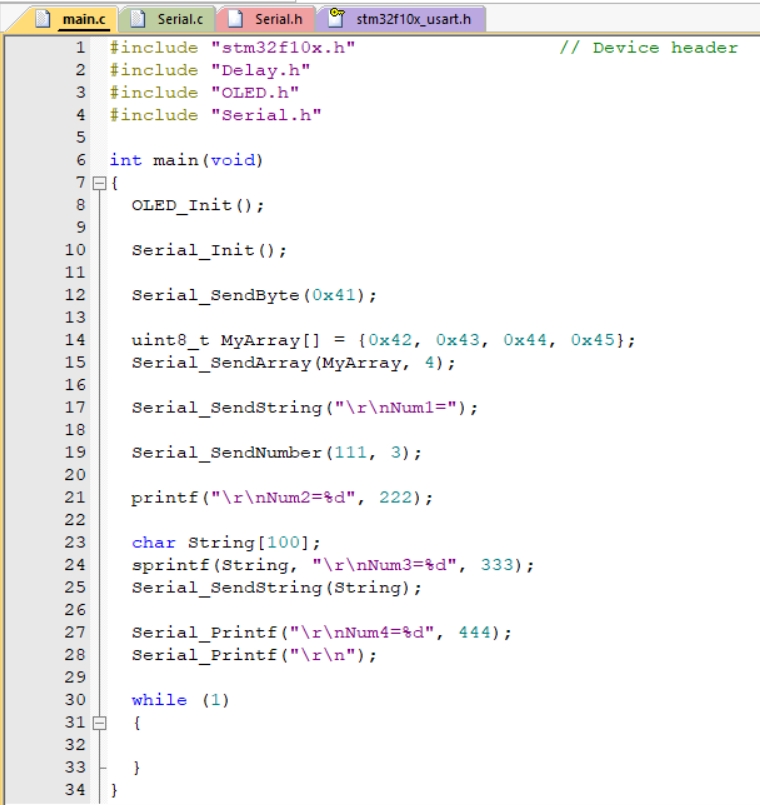Click the number 333 in sprintf
Screen dimensions: 760x805
coord(497,565)
